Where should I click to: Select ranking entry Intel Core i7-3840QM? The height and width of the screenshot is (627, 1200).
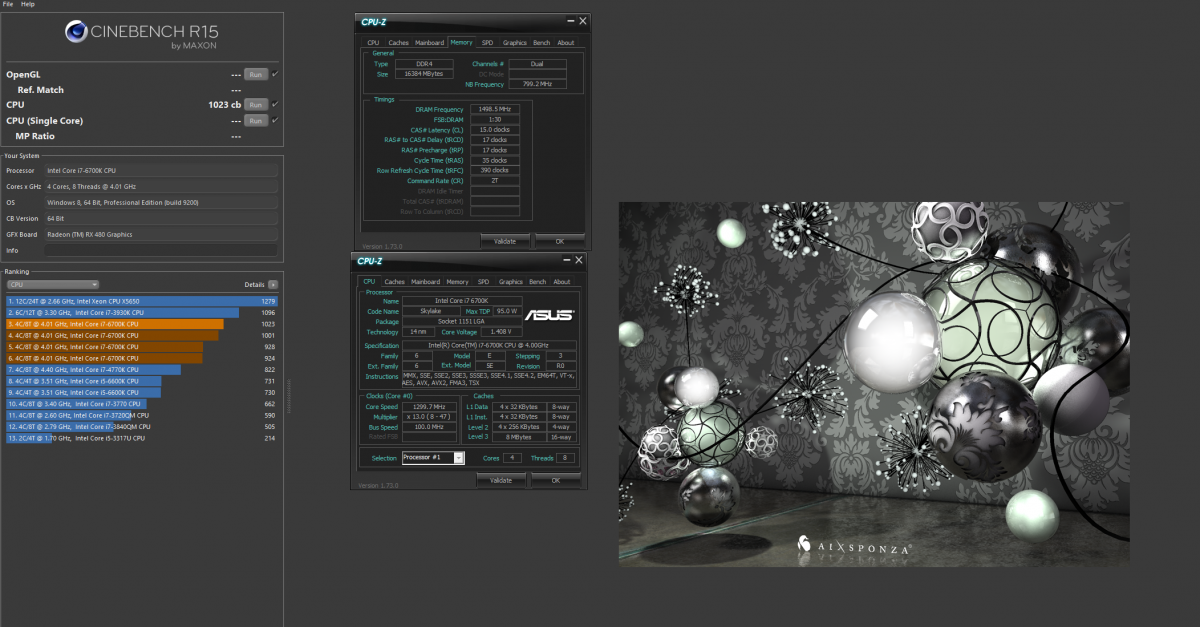click(x=141, y=426)
